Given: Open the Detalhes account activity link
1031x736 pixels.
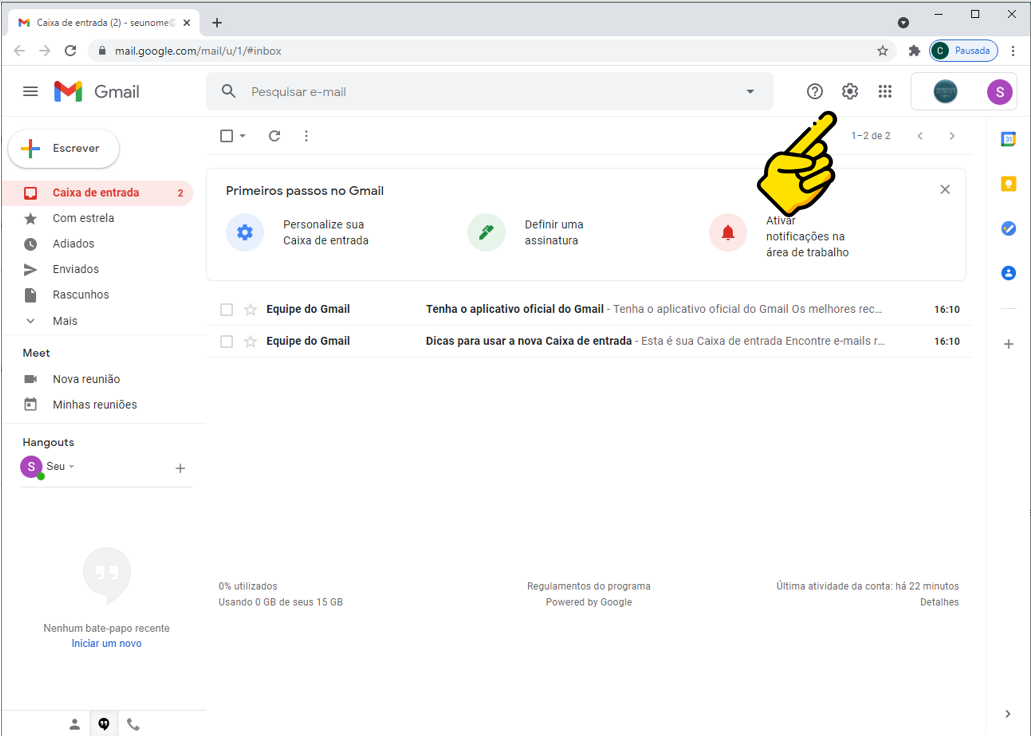Looking at the screenshot, I should 939,602.
